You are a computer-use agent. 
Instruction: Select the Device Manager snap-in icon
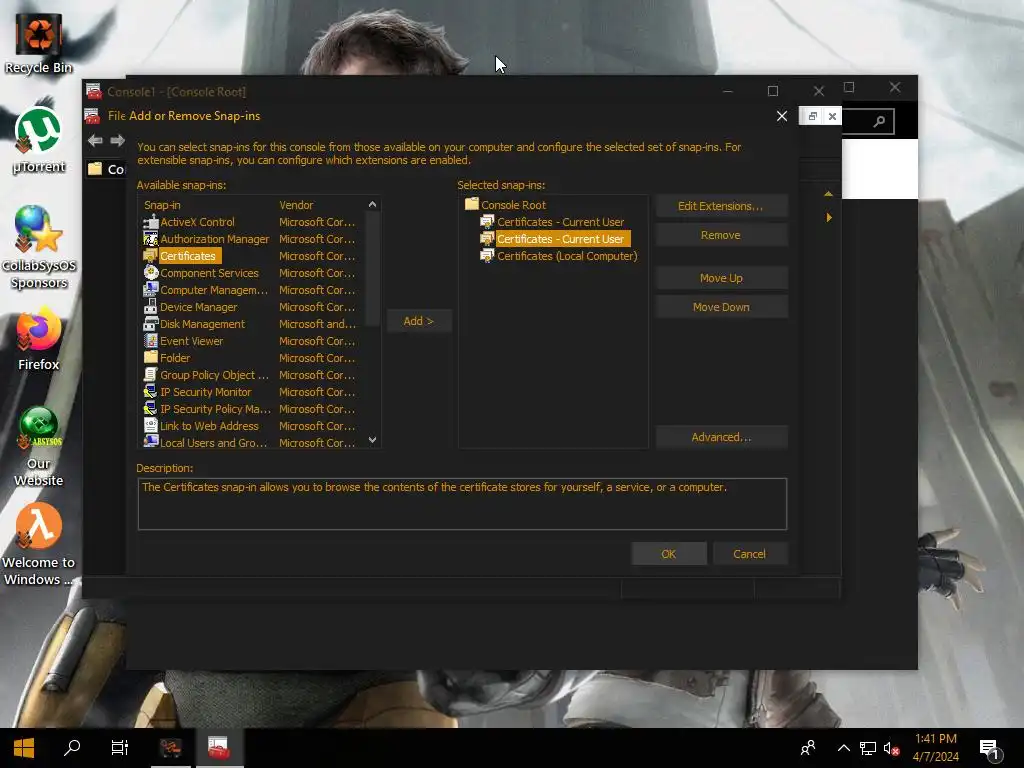151,307
